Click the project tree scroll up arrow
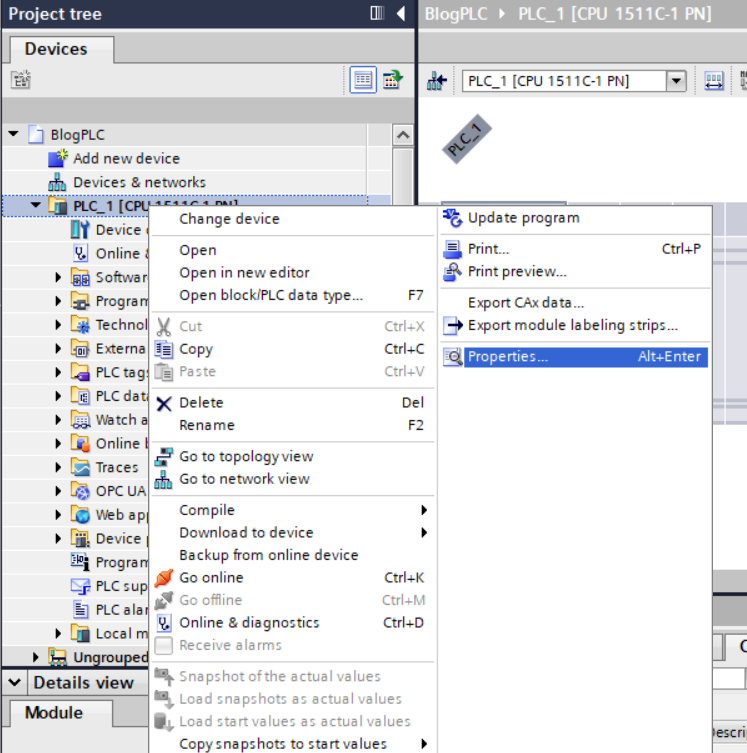This screenshot has height=753, width=747. tap(403, 135)
